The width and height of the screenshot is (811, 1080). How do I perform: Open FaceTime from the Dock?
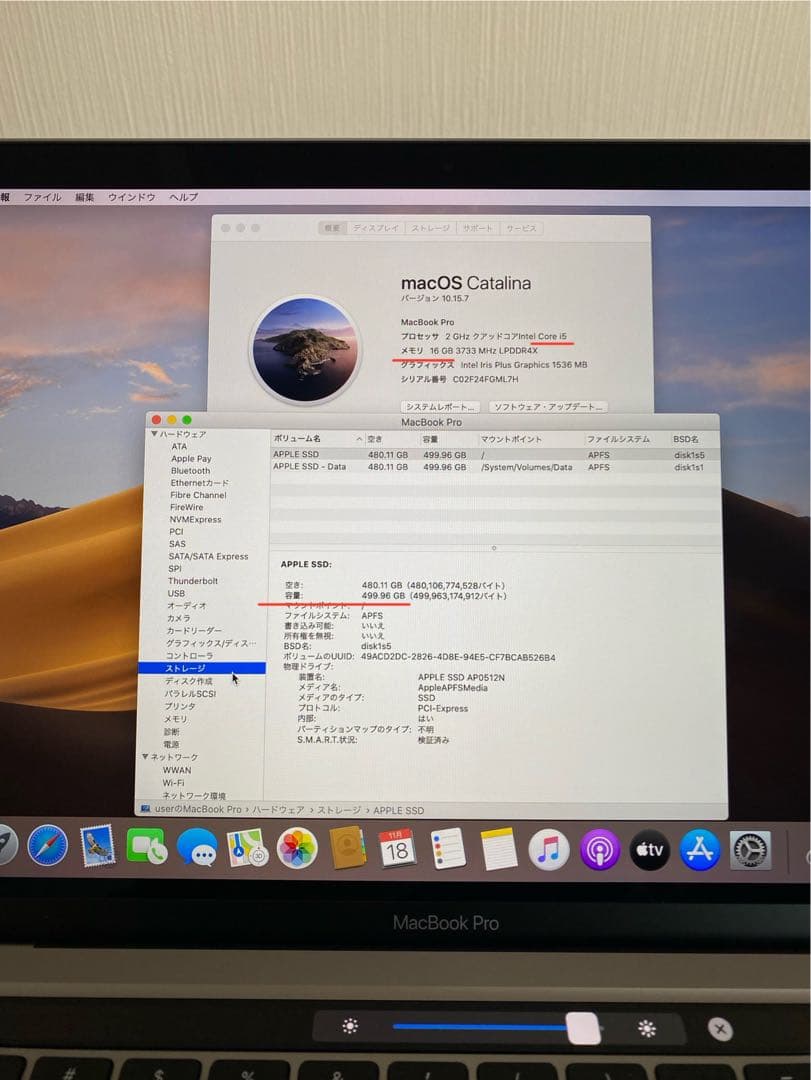click(148, 848)
